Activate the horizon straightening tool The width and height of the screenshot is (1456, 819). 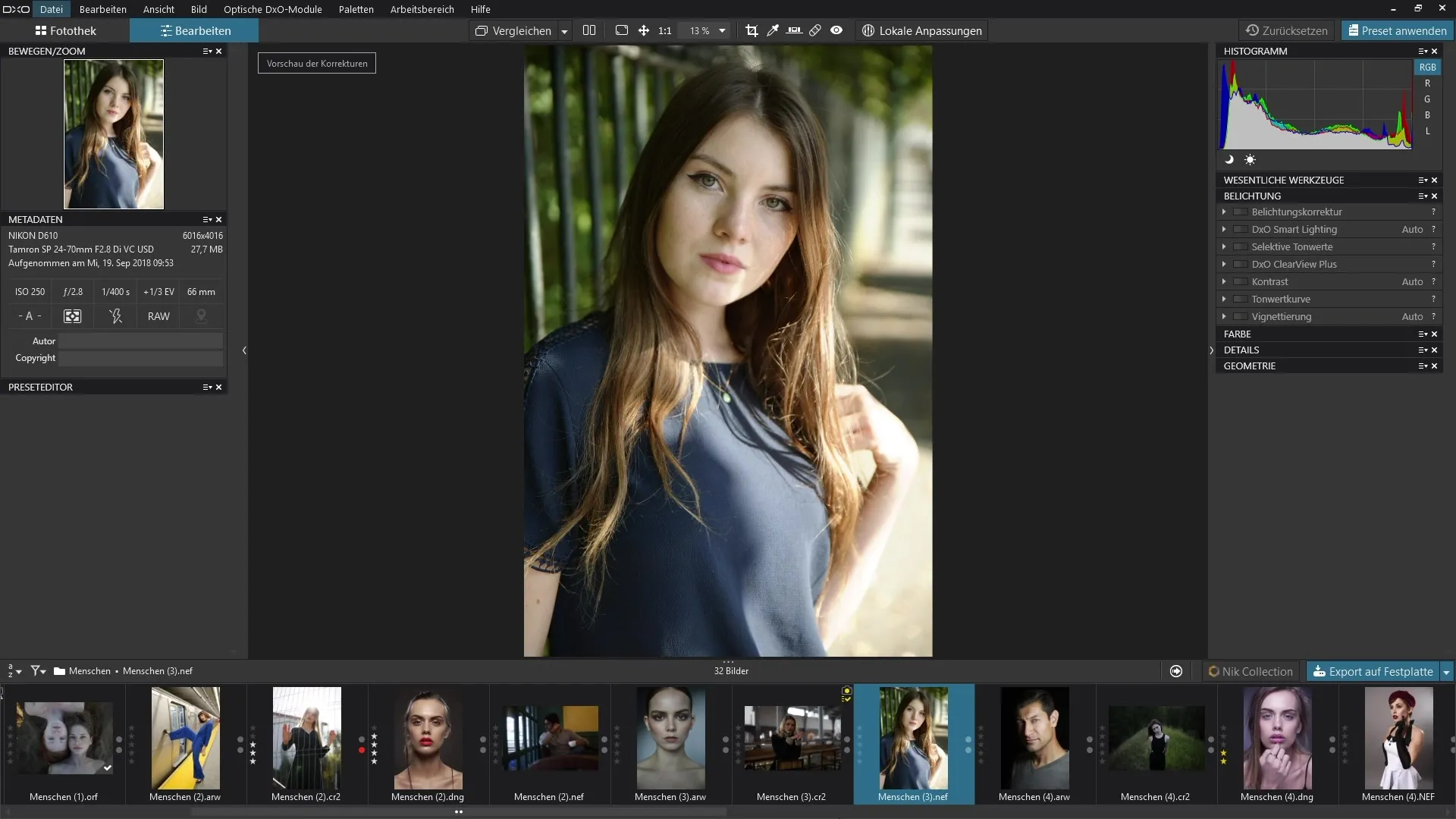[794, 30]
